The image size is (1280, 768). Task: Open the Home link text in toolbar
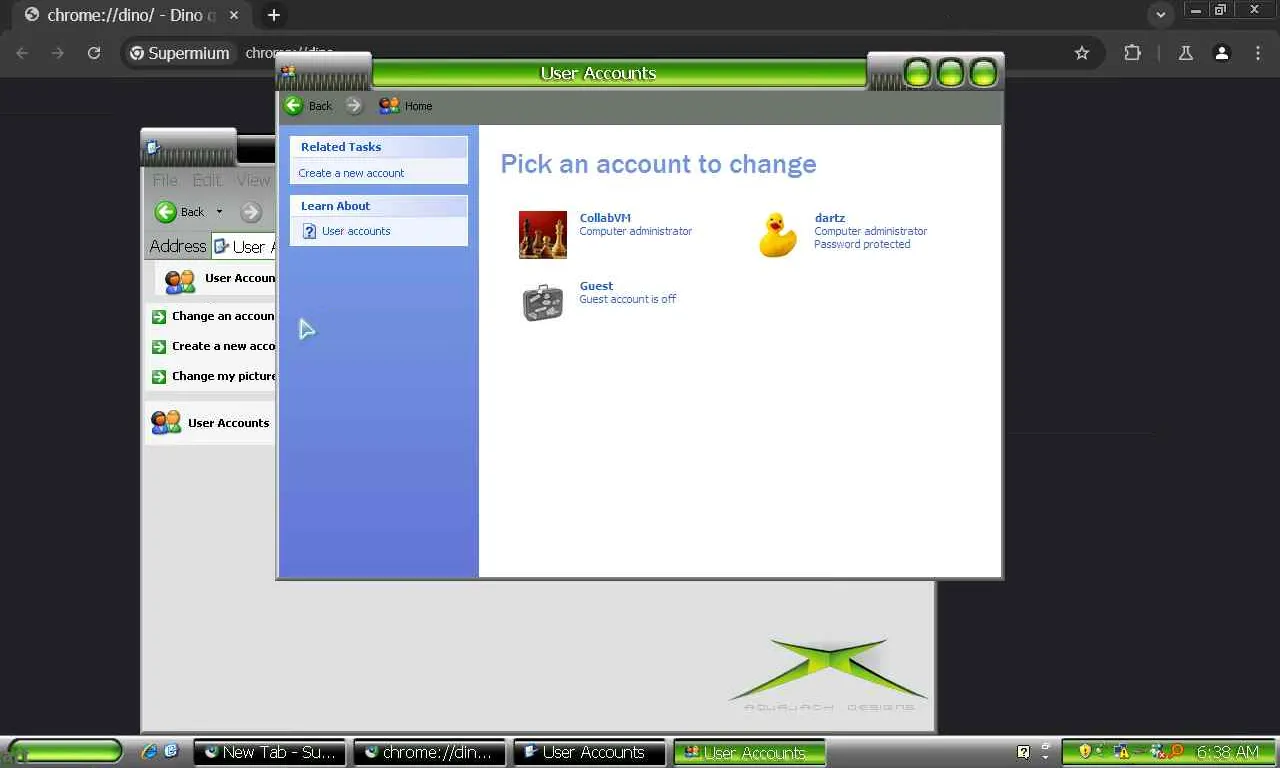[x=418, y=106]
